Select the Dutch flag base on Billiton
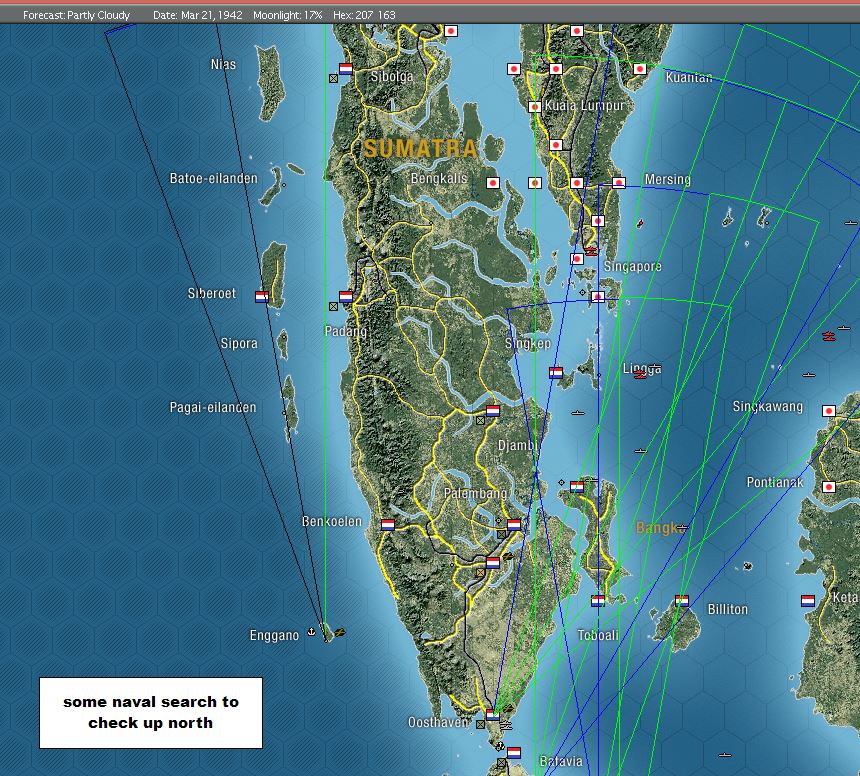 pos(682,601)
